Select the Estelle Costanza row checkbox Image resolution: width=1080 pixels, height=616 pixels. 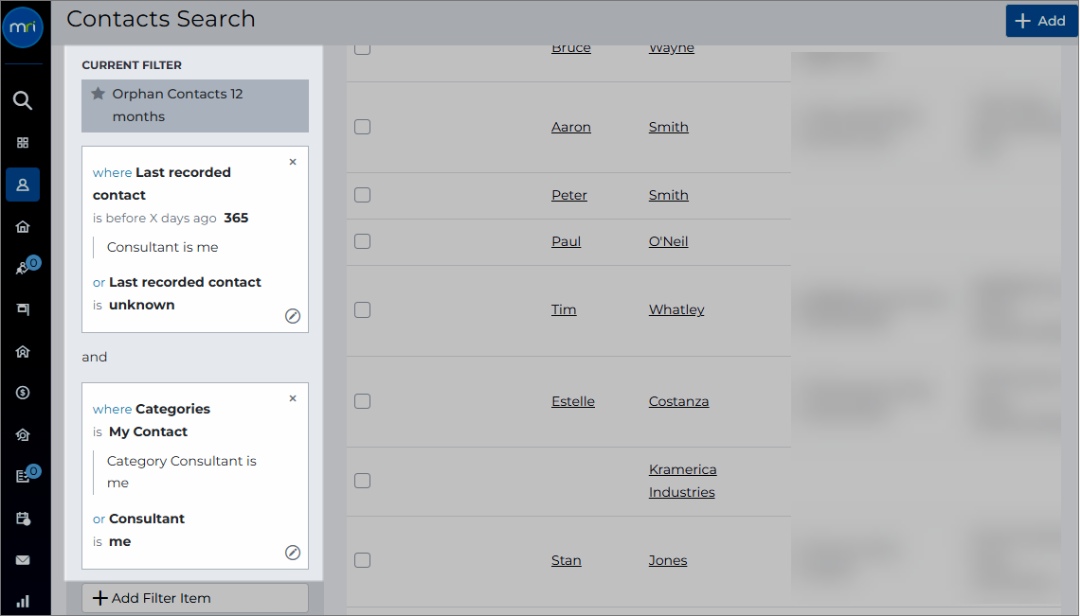click(x=362, y=401)
